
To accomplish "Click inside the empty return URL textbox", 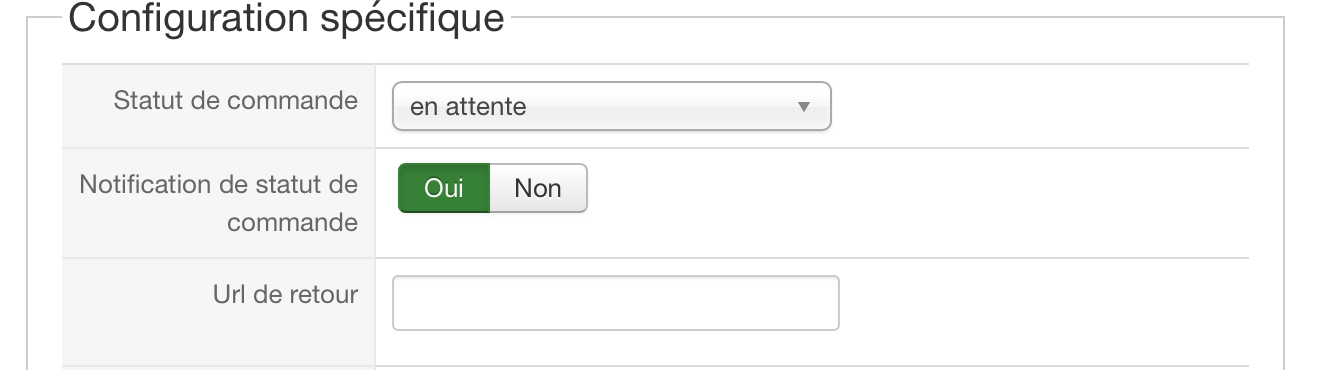I will tap(615, 303).
